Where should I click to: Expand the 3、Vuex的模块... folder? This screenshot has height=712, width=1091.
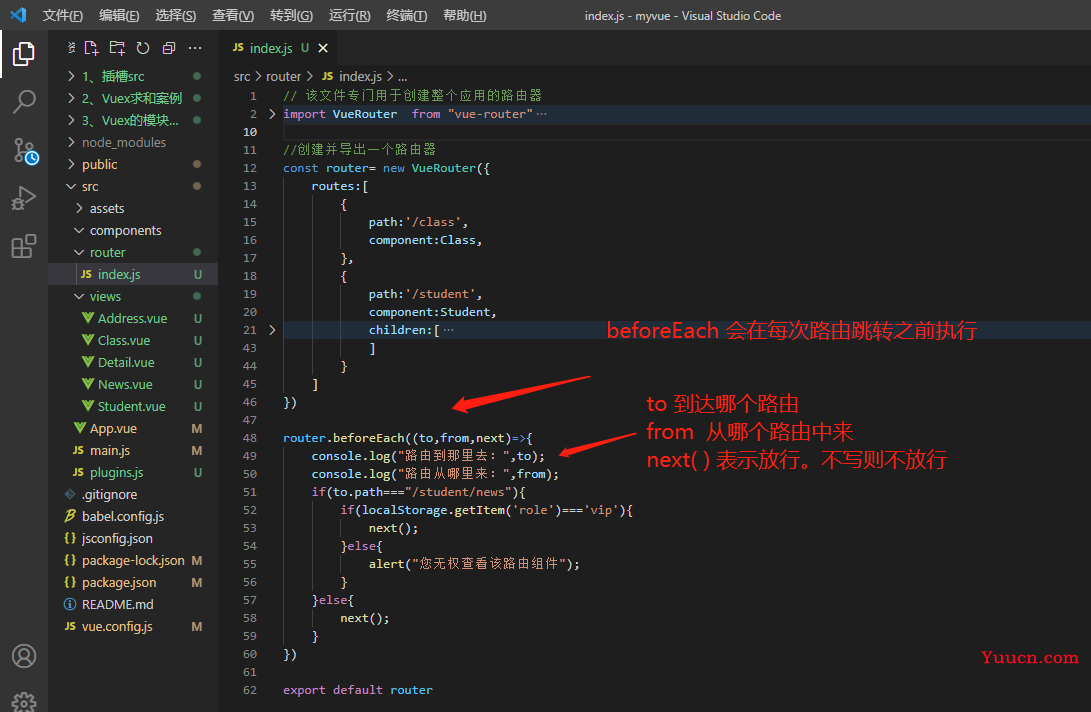[x=133, y=120]
